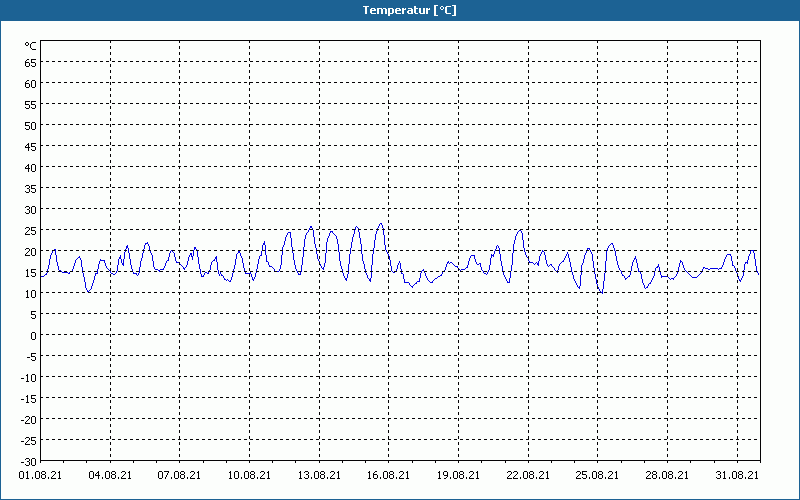This screenshot has width=800, height=500.
Task: Select the 55 y-axis label
Action: pyautogui.click(x=31, y=105)
